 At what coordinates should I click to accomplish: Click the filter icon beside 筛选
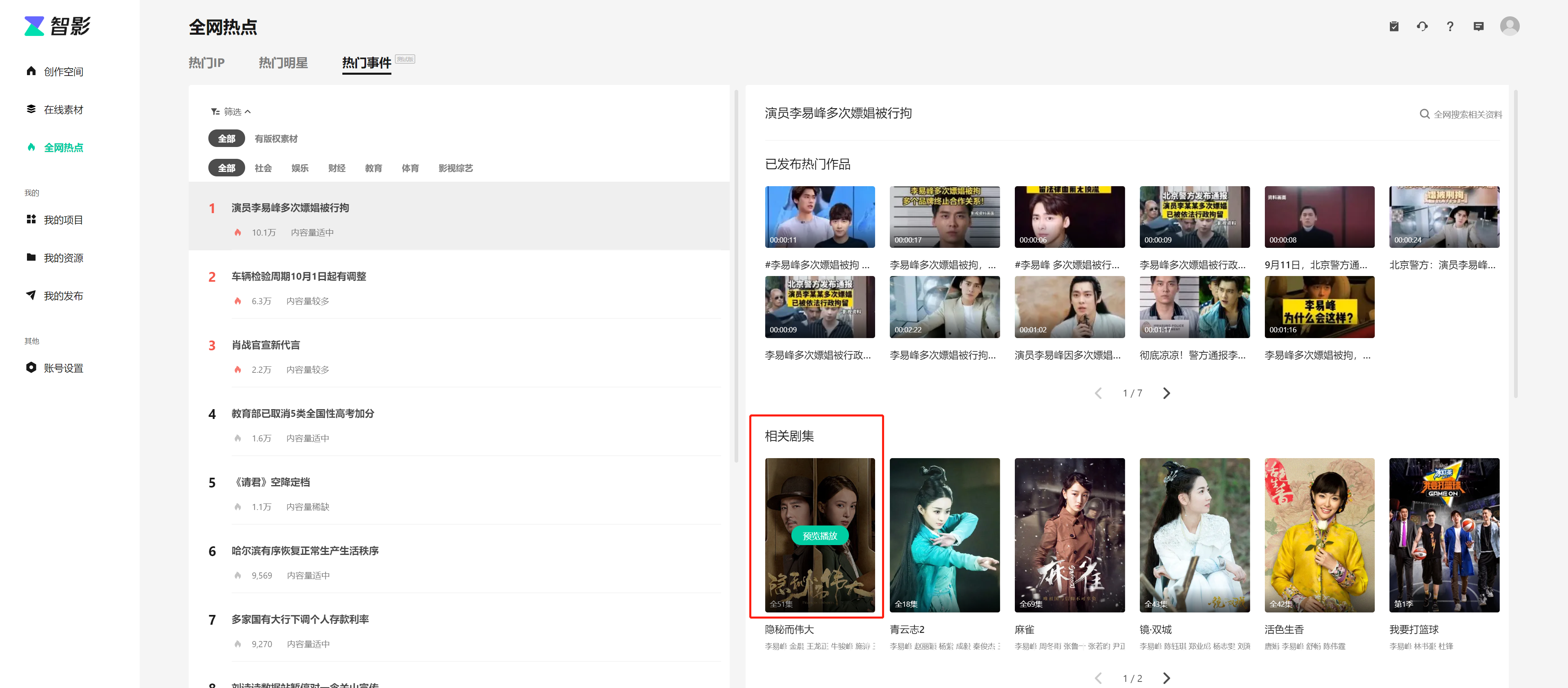pyautogui.click(x=215, y=111)
